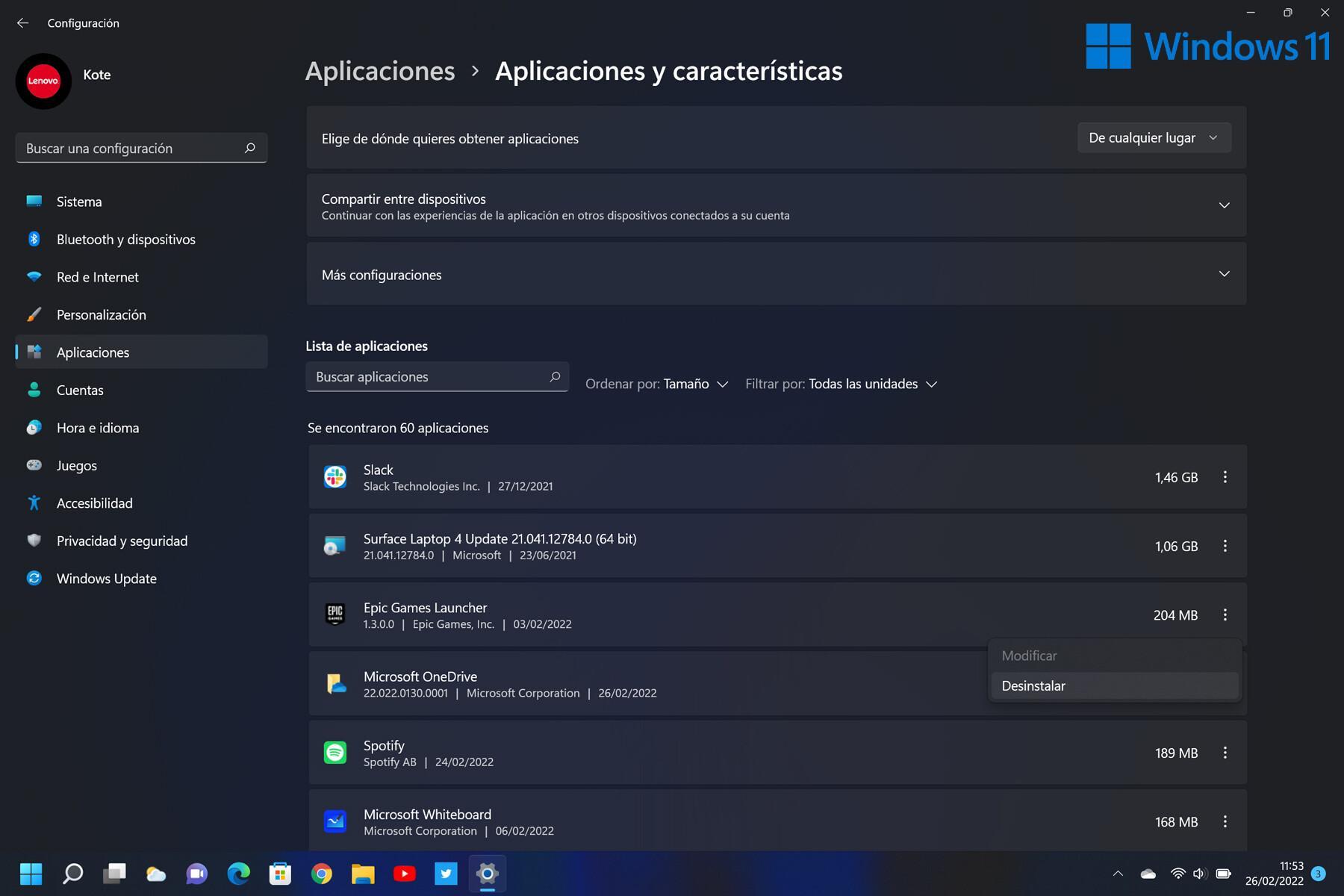Viewport: 1344px width, 896px height.
Task: Click the back arrow near Configuración
Action: 22,22
